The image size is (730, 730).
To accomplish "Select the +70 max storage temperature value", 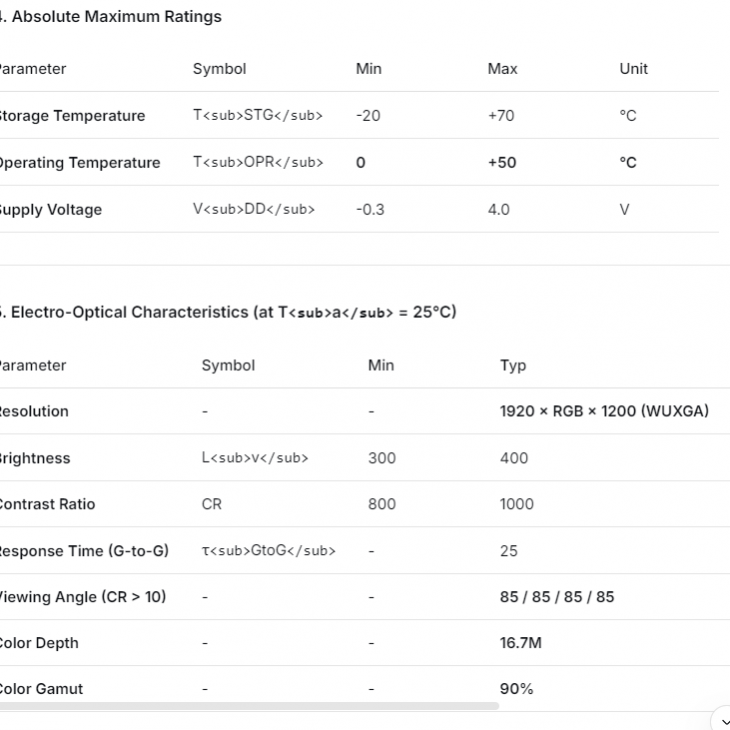I will coord(501,115).
